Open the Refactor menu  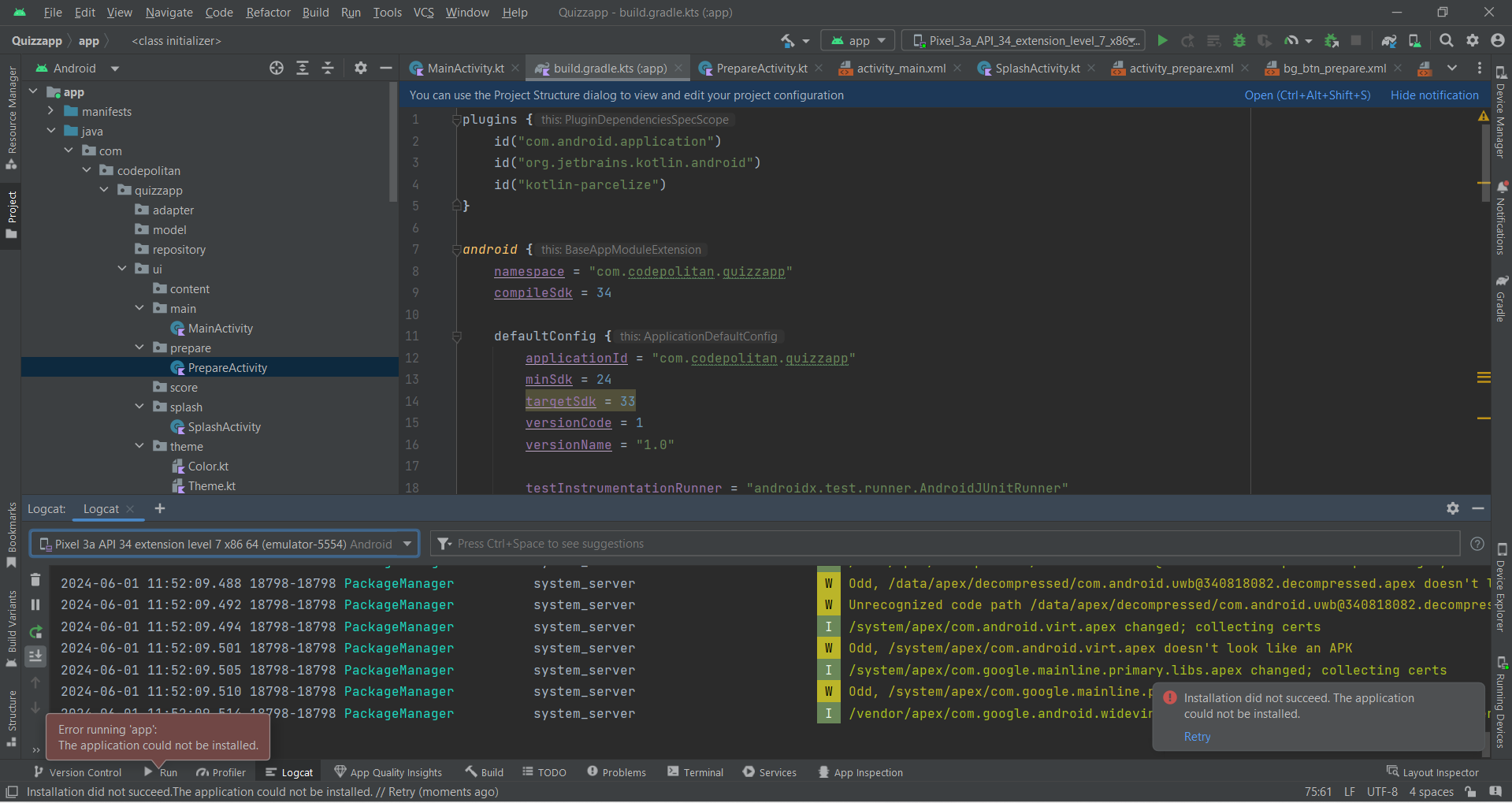(268, 13)
